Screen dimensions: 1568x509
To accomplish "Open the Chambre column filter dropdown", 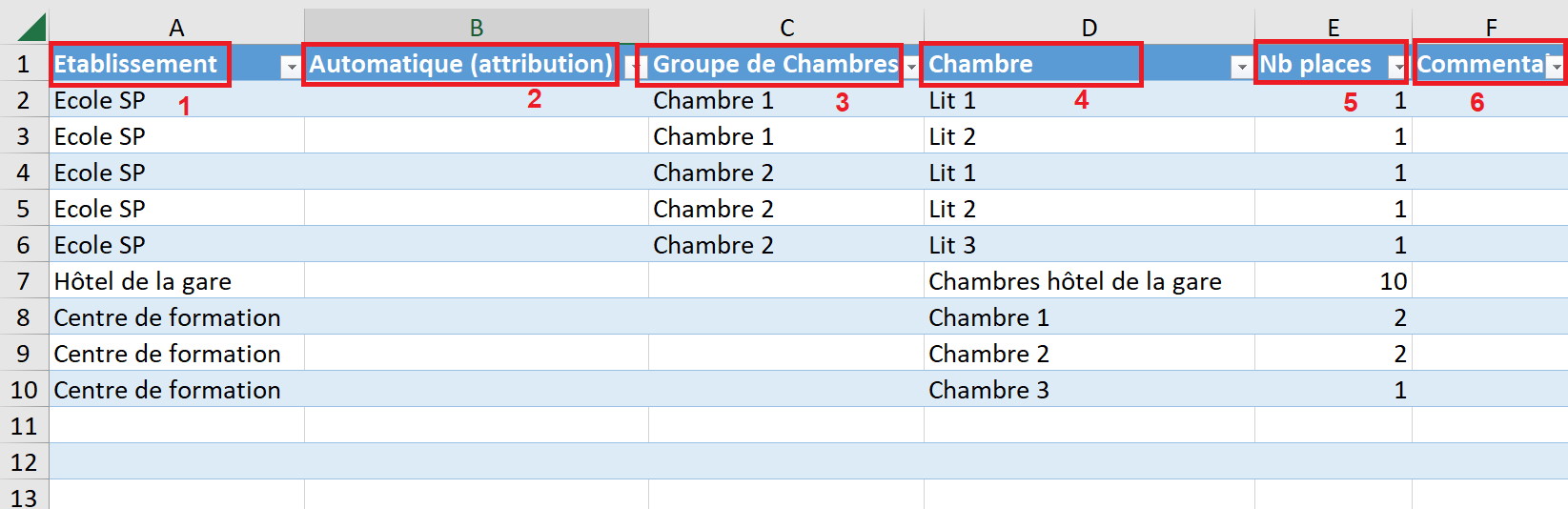I will (1240, 67).
